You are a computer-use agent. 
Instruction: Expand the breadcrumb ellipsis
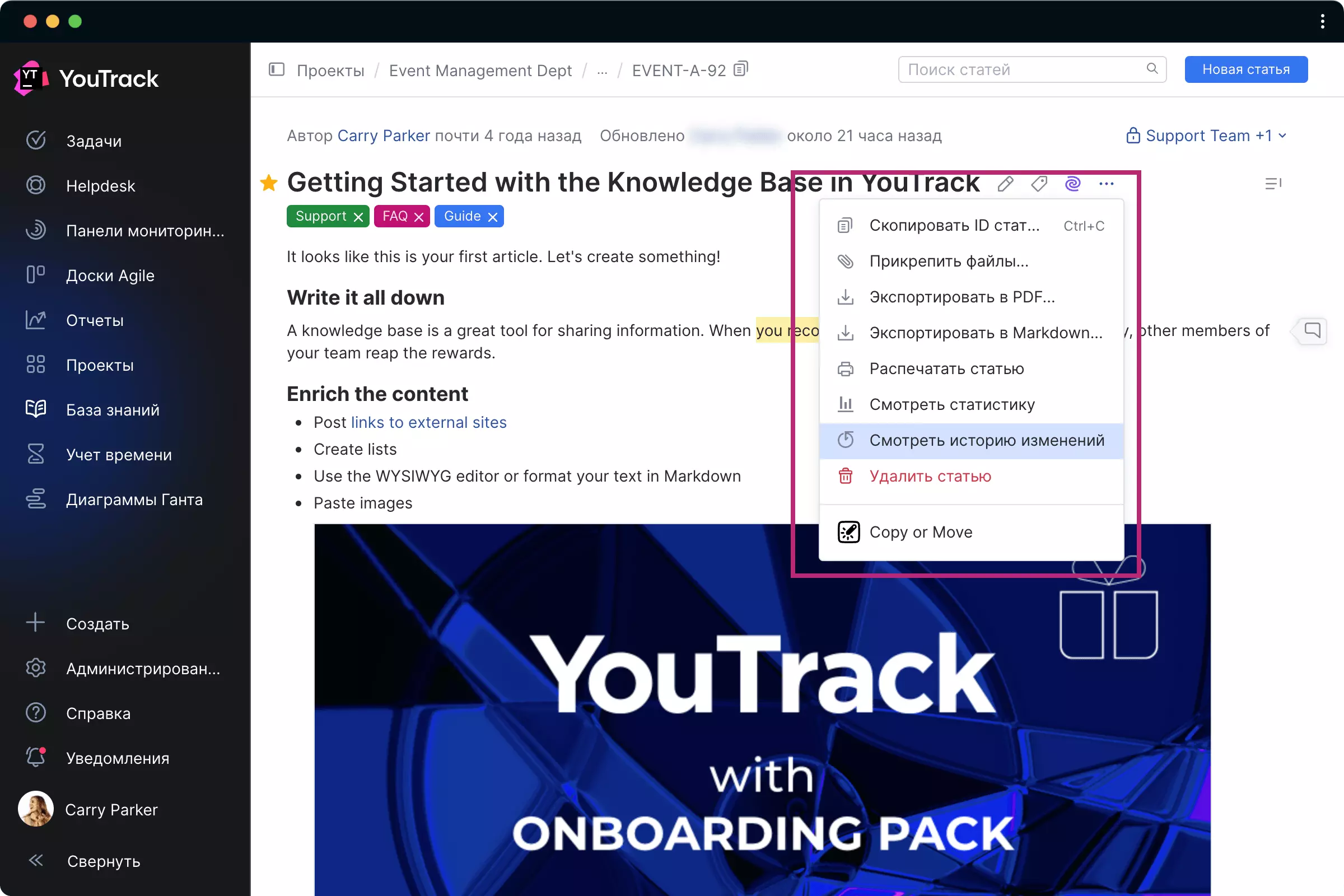pos(601,71)
